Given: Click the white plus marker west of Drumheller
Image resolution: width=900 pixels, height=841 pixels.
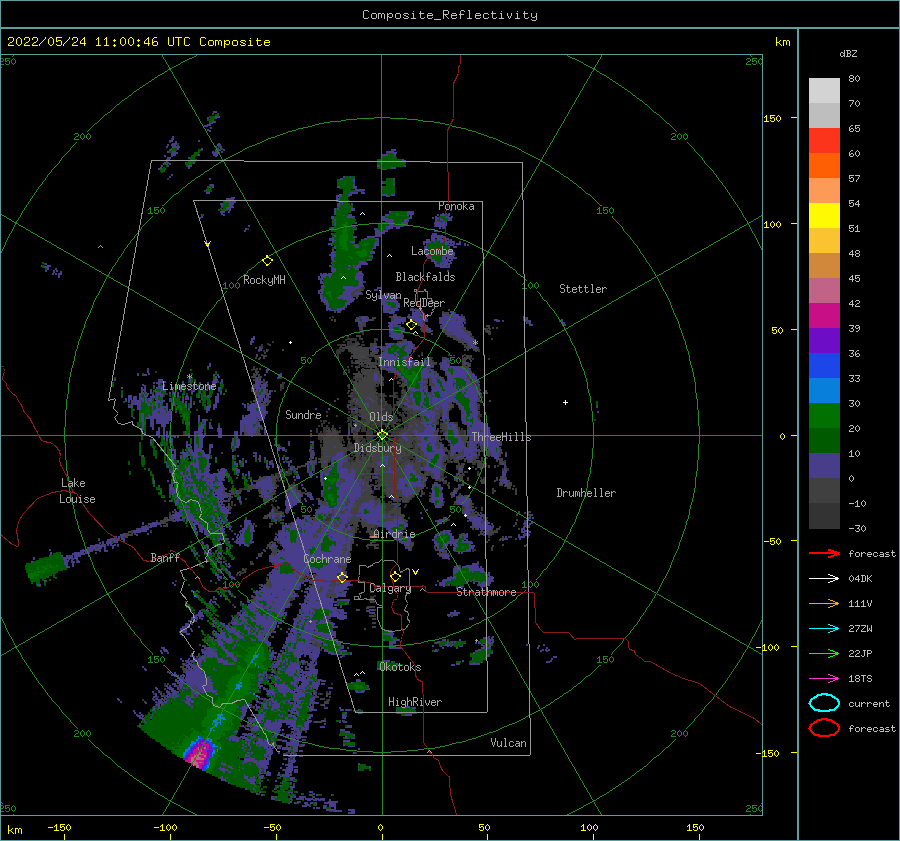Looking at the screenshot, I should pyautogui.click(x=565, y=402).
